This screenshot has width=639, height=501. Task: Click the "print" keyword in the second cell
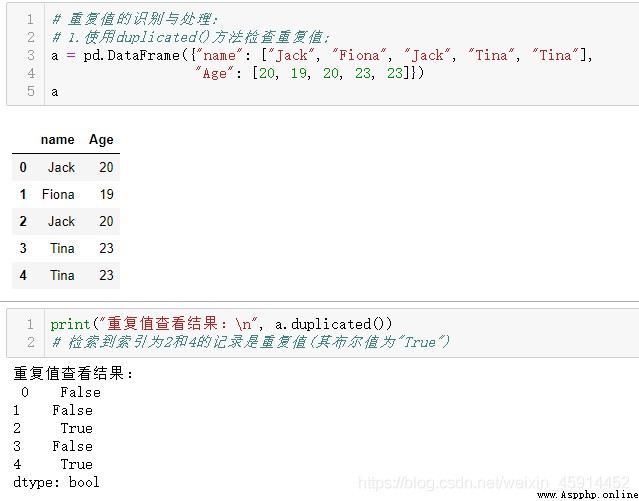(70, 324)
